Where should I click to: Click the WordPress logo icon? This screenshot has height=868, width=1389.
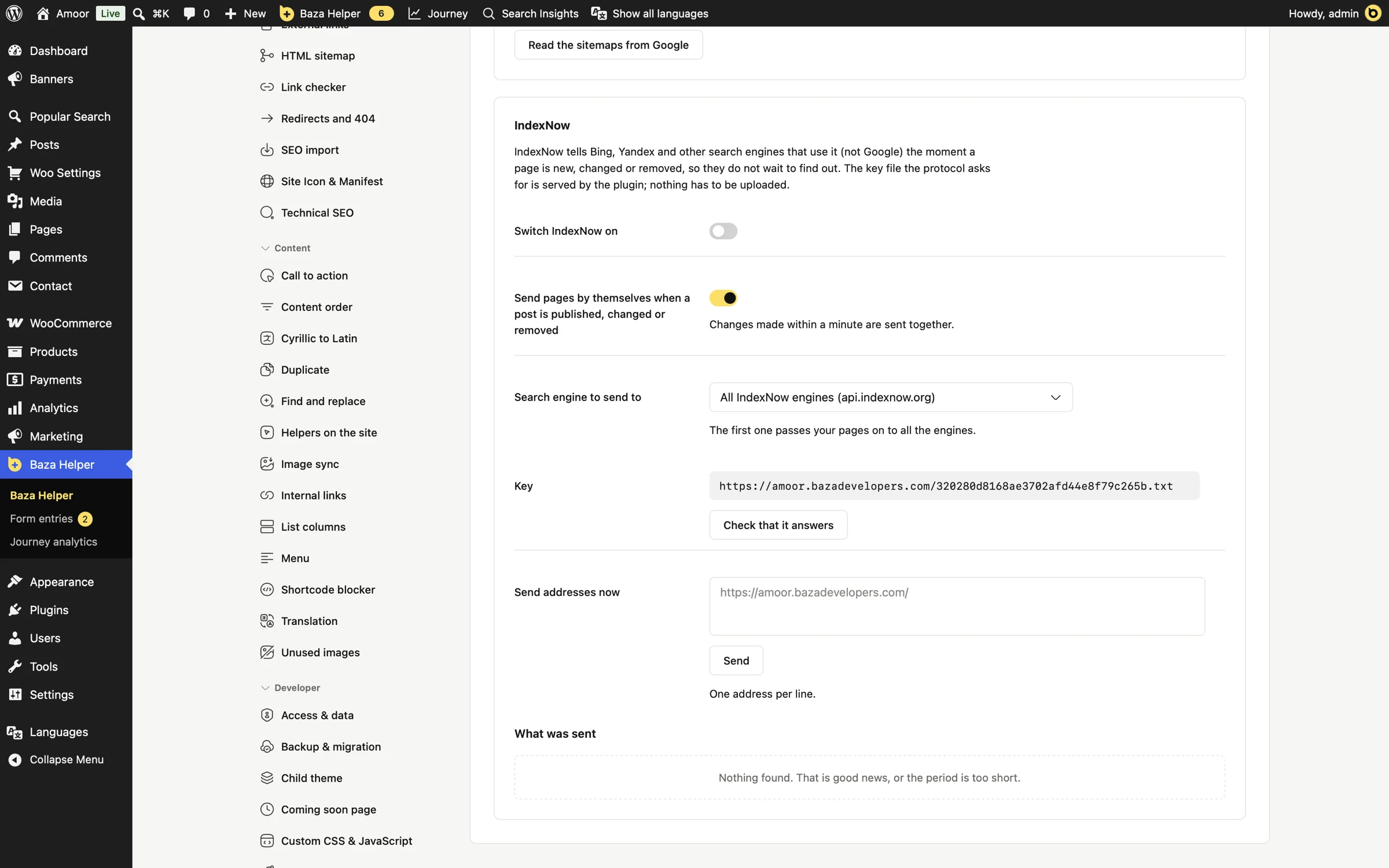14,13
